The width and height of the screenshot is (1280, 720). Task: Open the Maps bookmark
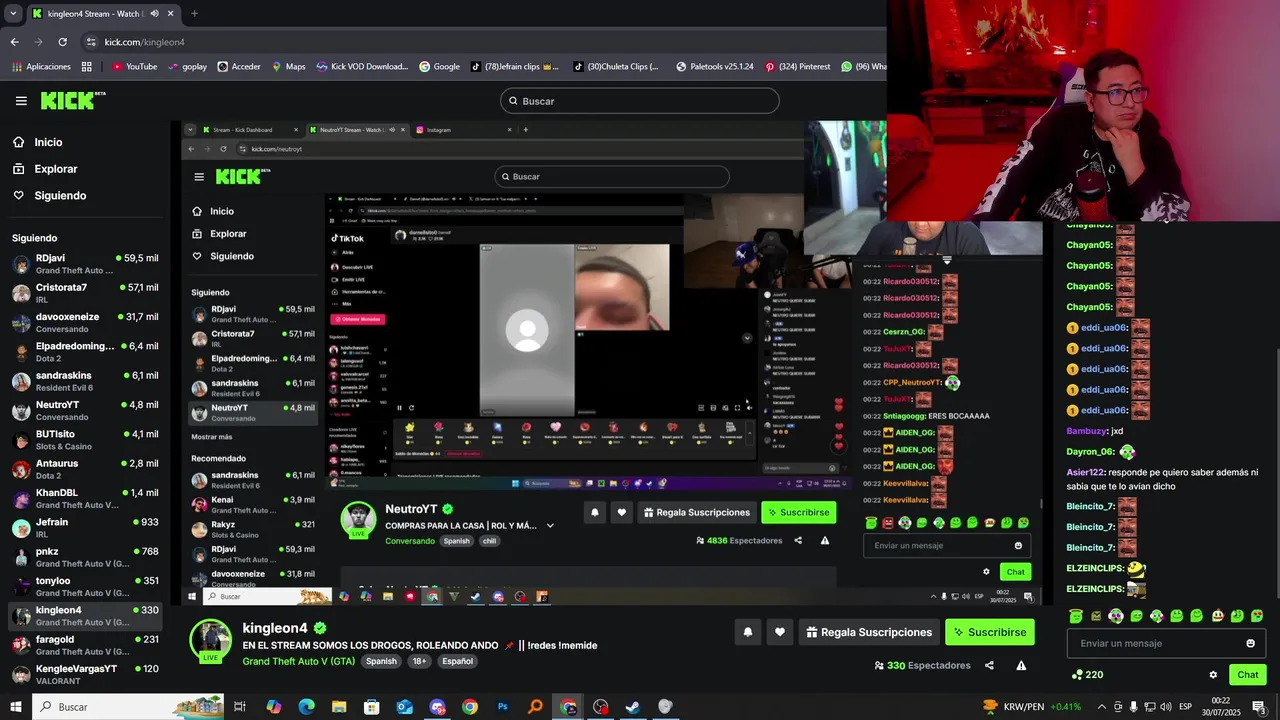click(x=288, y=67)
